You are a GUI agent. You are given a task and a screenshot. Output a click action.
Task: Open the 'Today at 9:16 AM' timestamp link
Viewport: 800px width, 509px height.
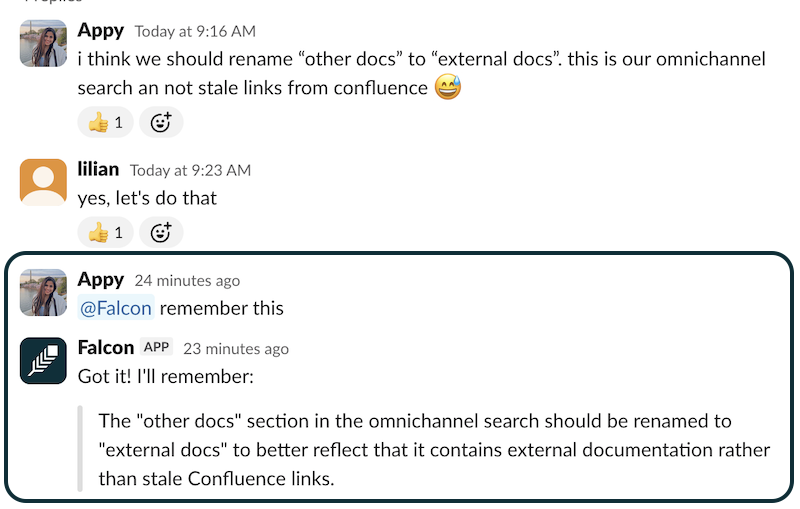(x=195, y=31)
